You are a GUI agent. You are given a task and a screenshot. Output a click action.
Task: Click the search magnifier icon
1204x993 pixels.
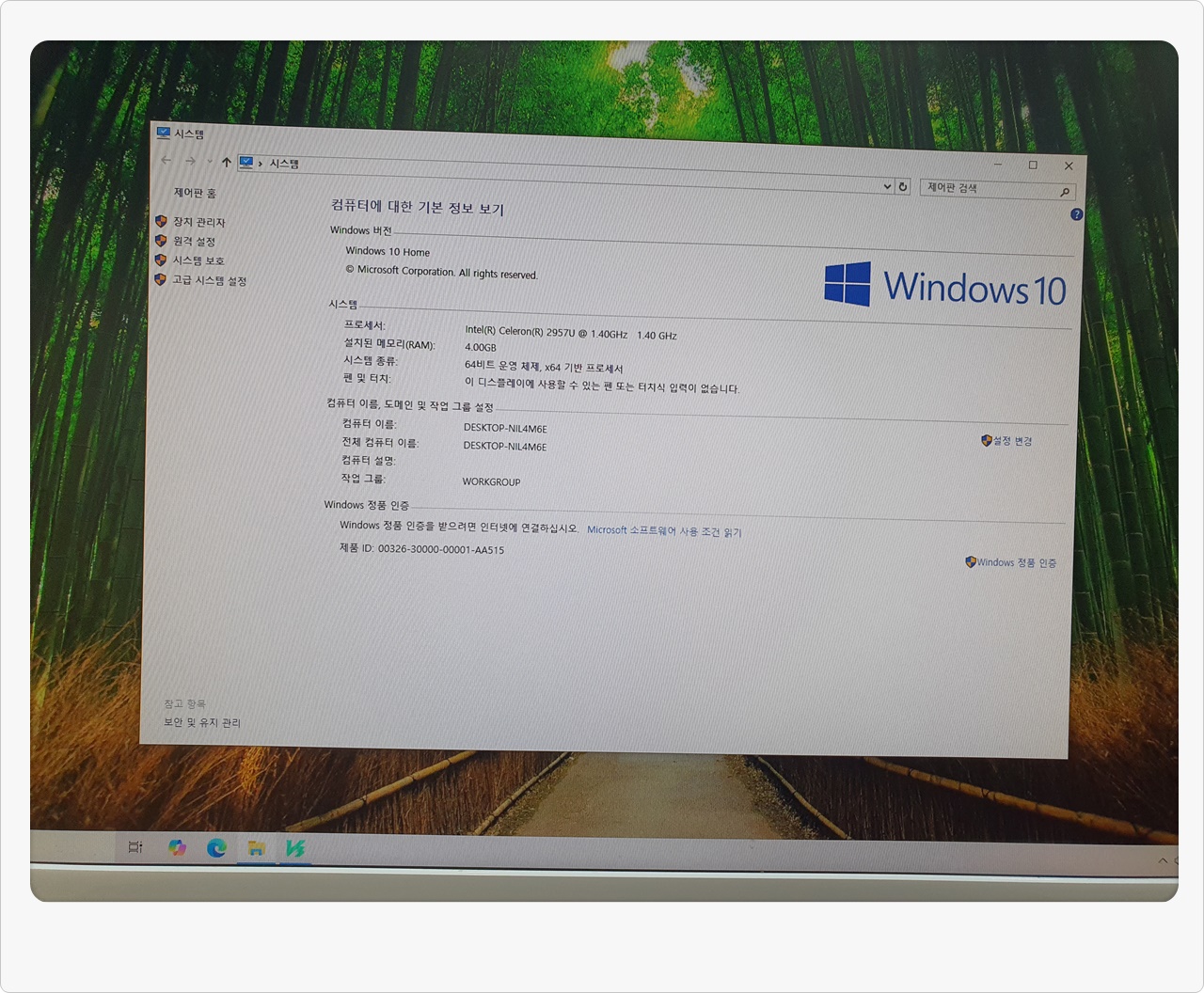tap(1065, 192)
